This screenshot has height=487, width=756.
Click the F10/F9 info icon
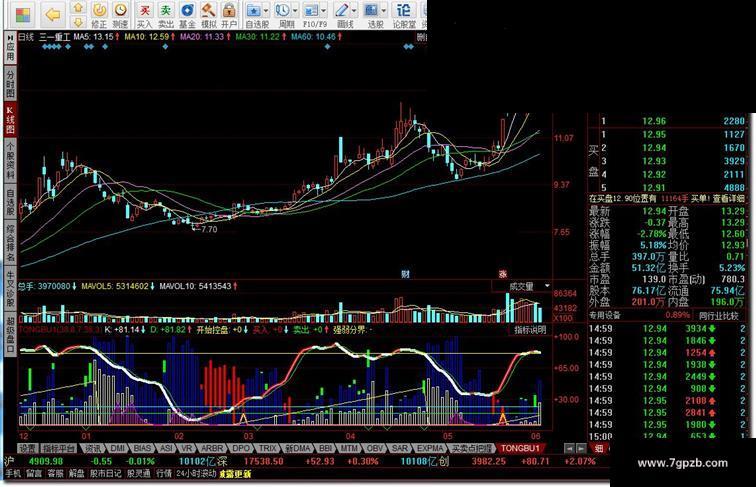pos(311,10)
